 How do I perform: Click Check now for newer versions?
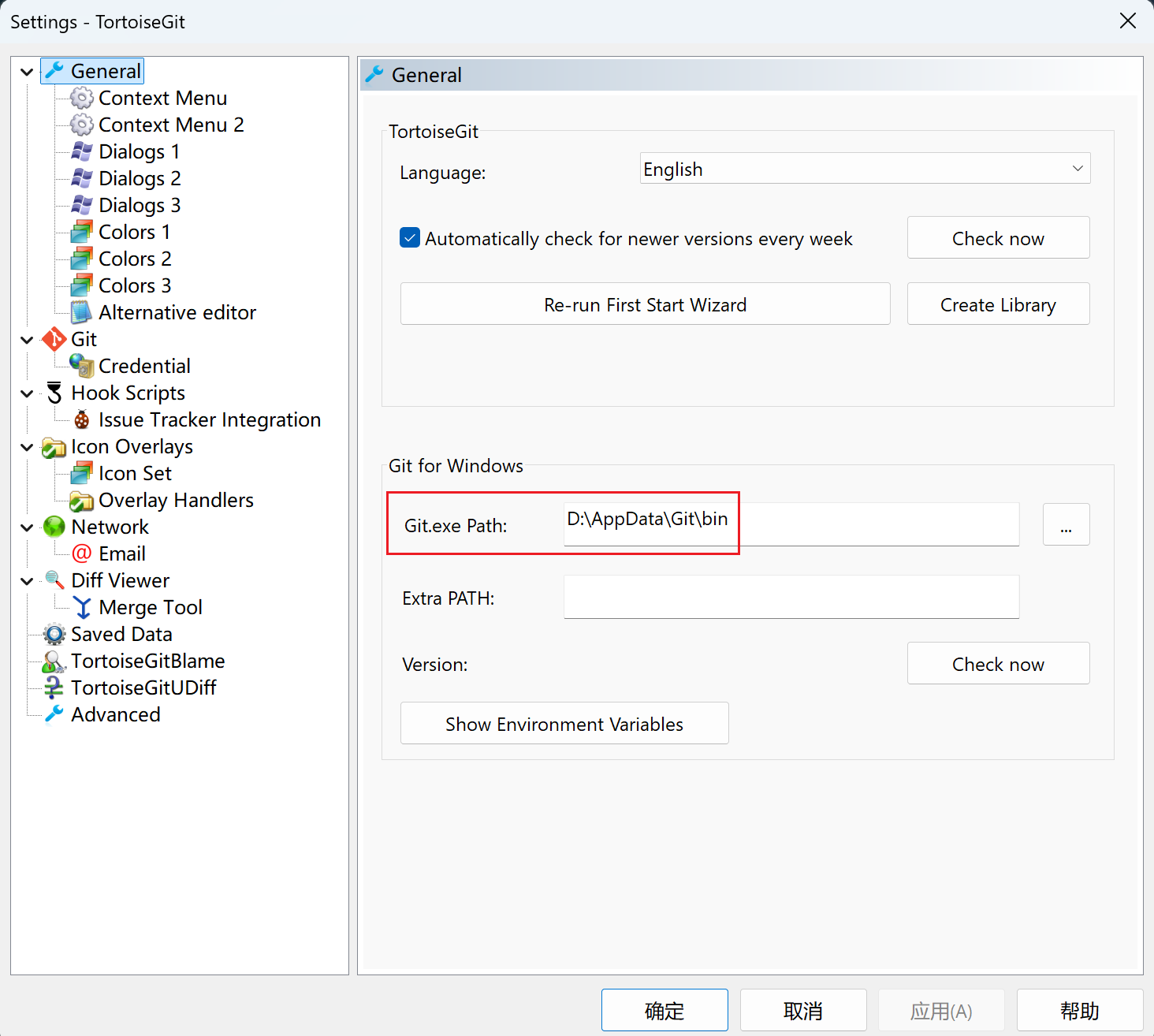coord(998,237)
